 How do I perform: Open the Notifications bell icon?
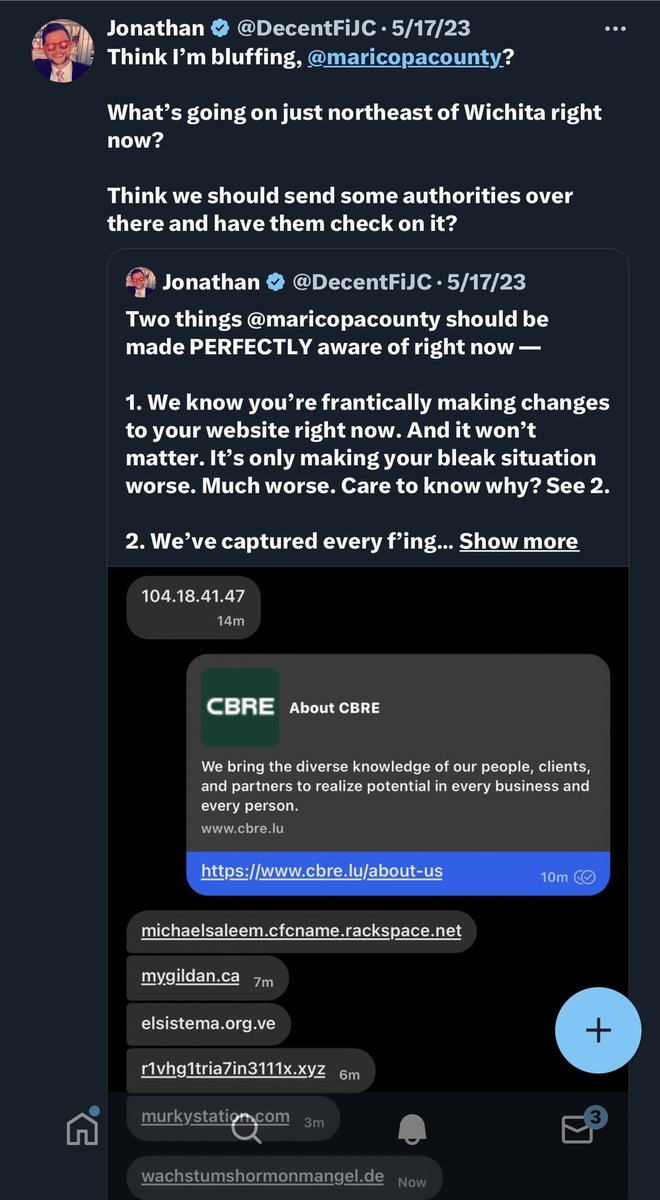[x=412, y=1128]
